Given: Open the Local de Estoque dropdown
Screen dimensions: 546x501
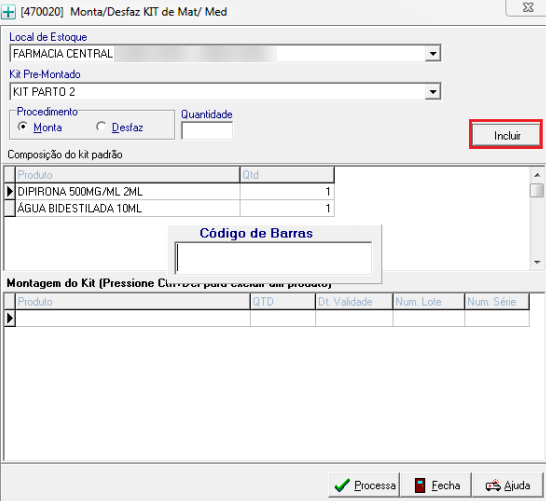Looking at the screenshot, I should 432,54.
